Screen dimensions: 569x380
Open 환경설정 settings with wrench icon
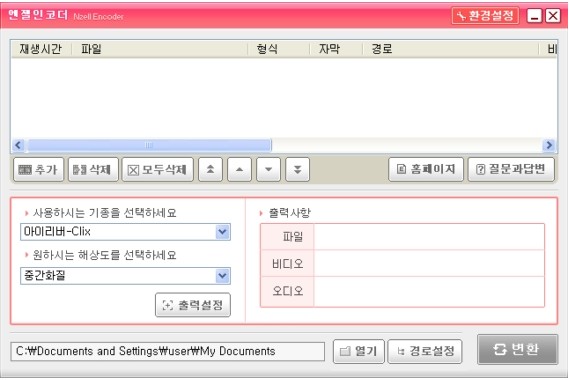(x=485, y=16)
